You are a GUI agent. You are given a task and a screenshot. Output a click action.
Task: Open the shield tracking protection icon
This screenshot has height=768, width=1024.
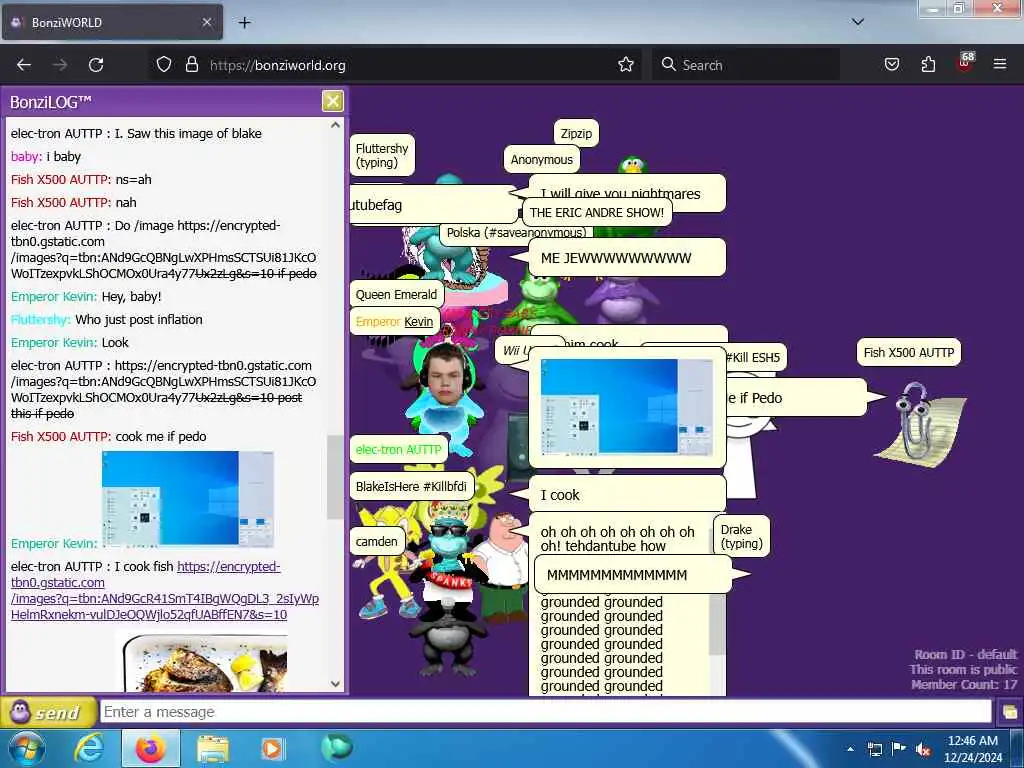point(164,65)
